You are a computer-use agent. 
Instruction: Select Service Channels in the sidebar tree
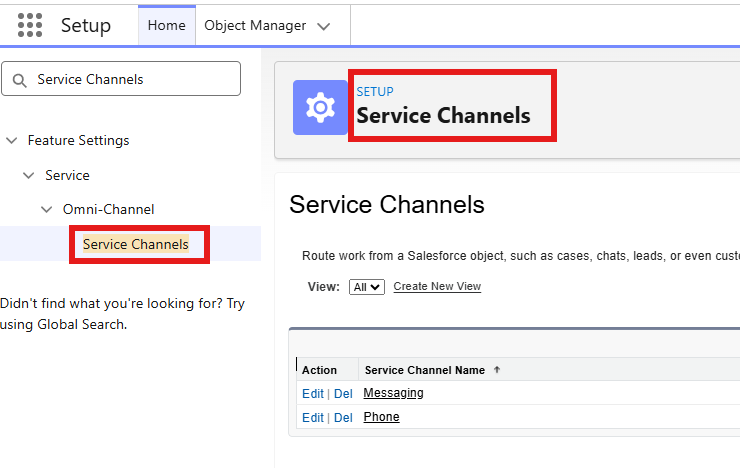pyautogui.click(x=135, y=244)
